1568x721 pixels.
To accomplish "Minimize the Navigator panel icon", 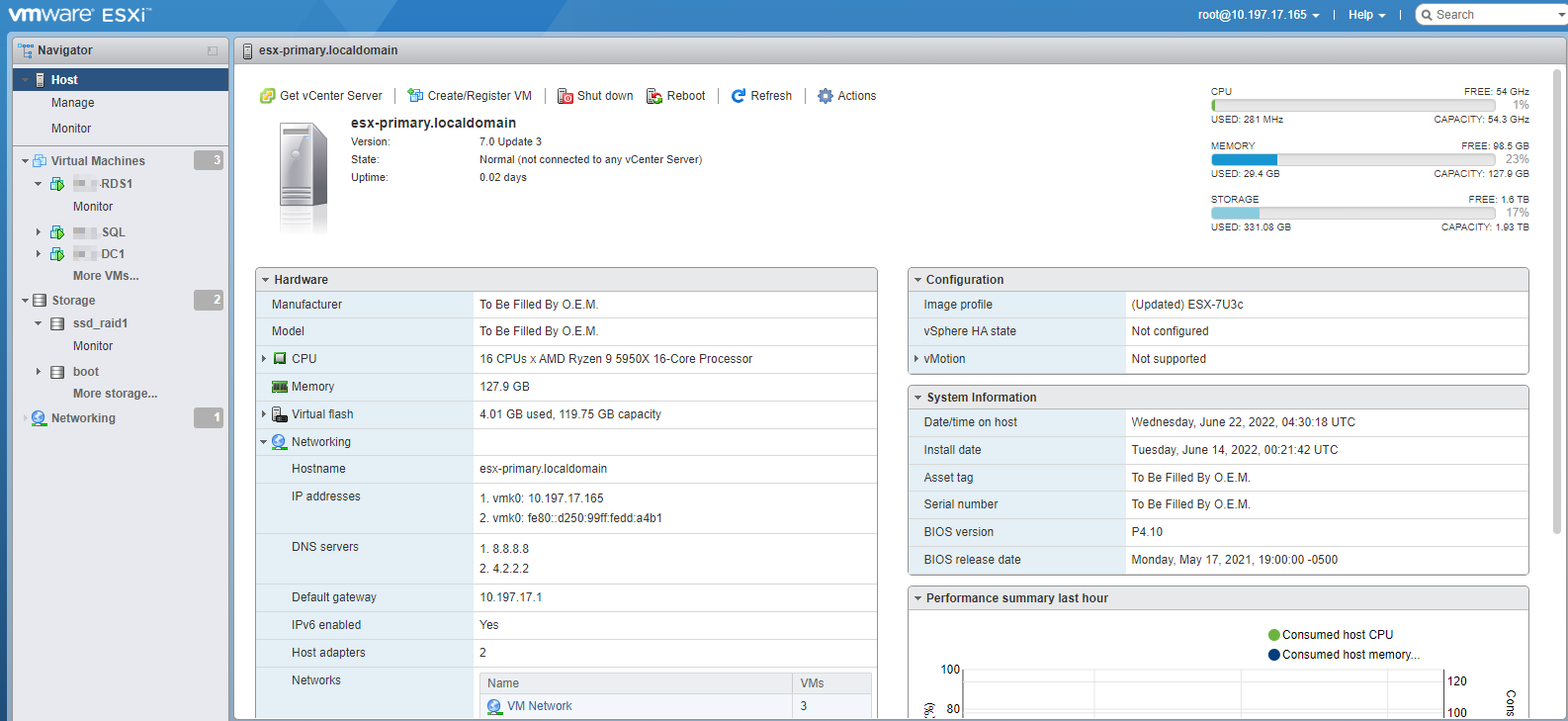I will click(213, 50).
